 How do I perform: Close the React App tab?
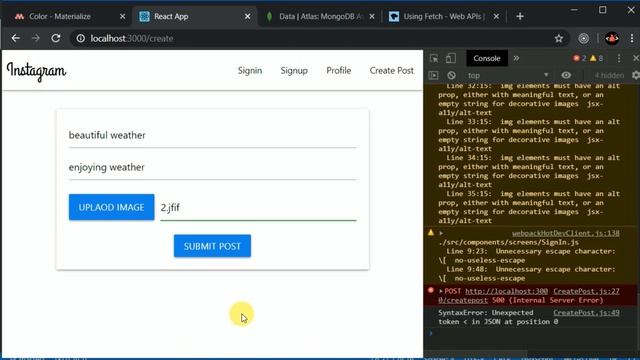pos(247,16)
